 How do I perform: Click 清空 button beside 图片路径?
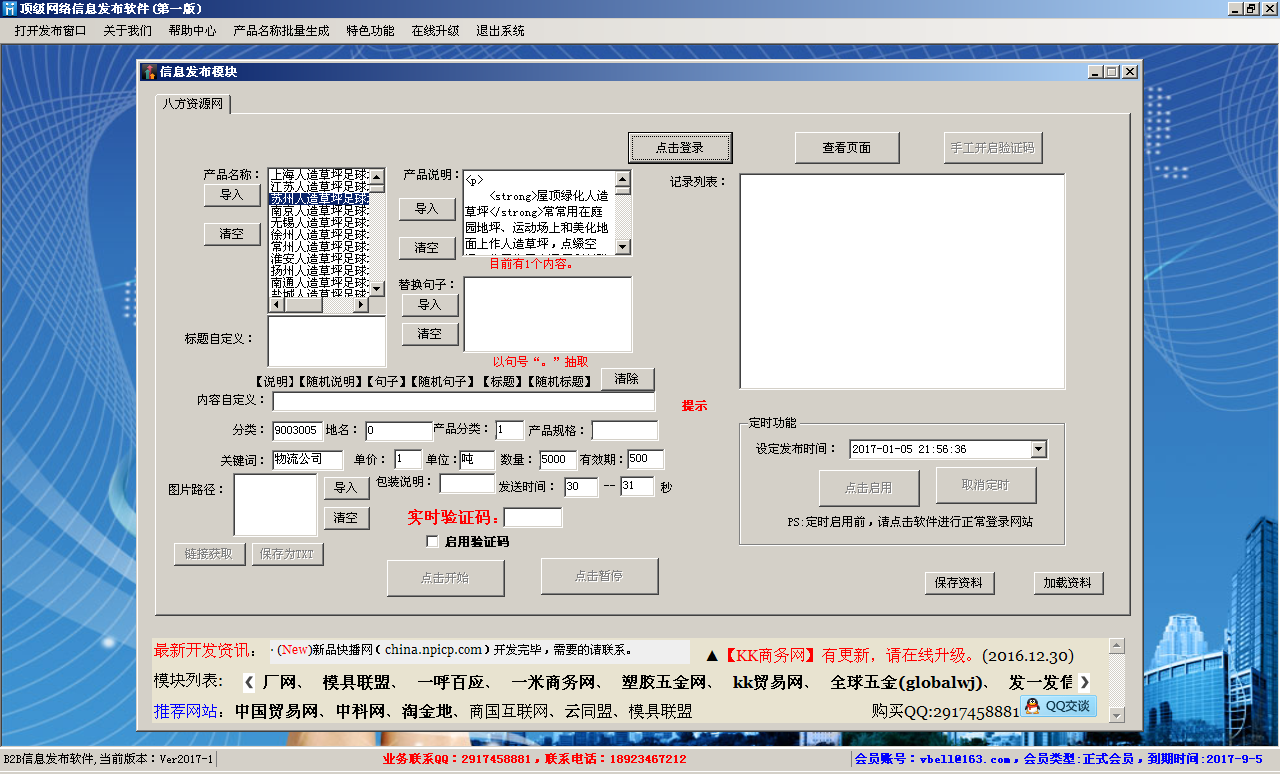(x=346, y=518)
